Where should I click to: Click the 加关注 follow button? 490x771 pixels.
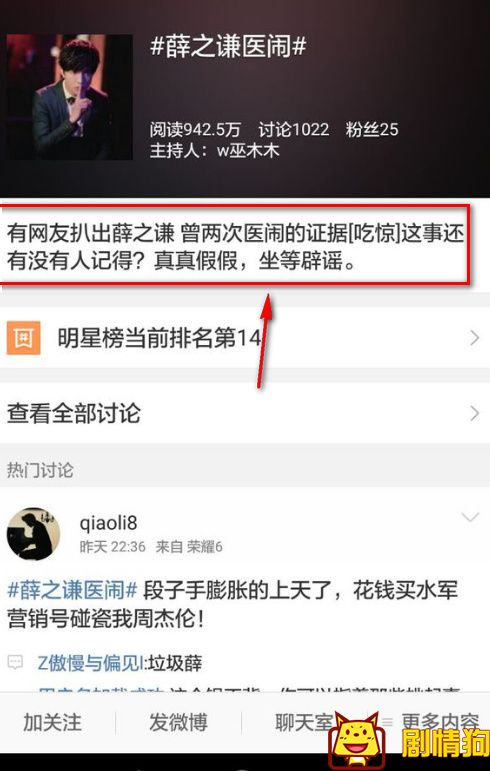(x=52, y=722)
